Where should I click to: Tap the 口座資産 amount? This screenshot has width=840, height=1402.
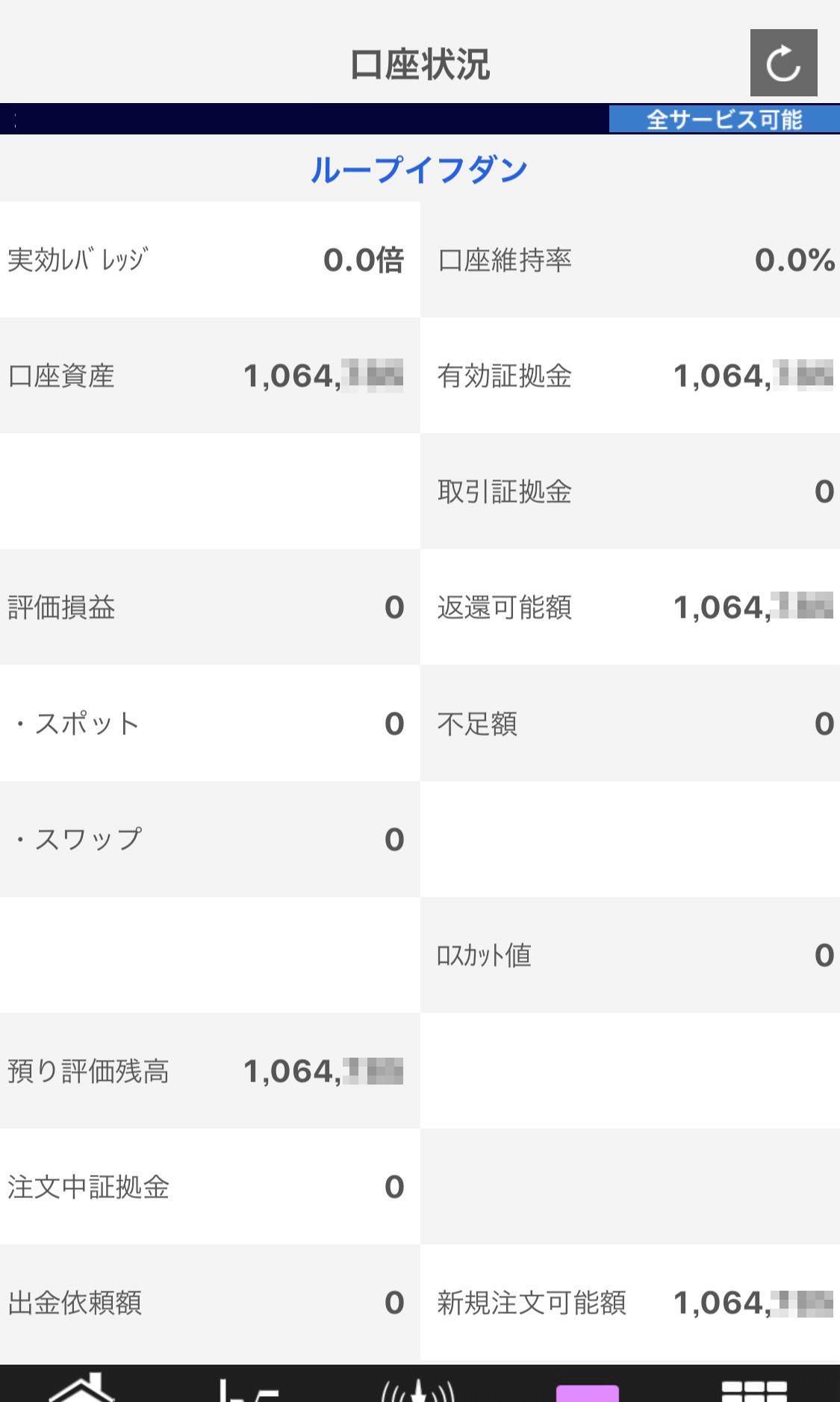(323, 376)
